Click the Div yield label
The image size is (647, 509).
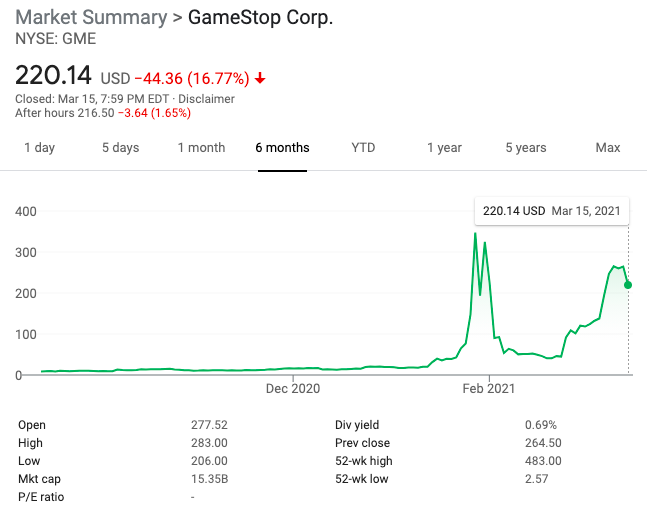click(x=357, y=425)
